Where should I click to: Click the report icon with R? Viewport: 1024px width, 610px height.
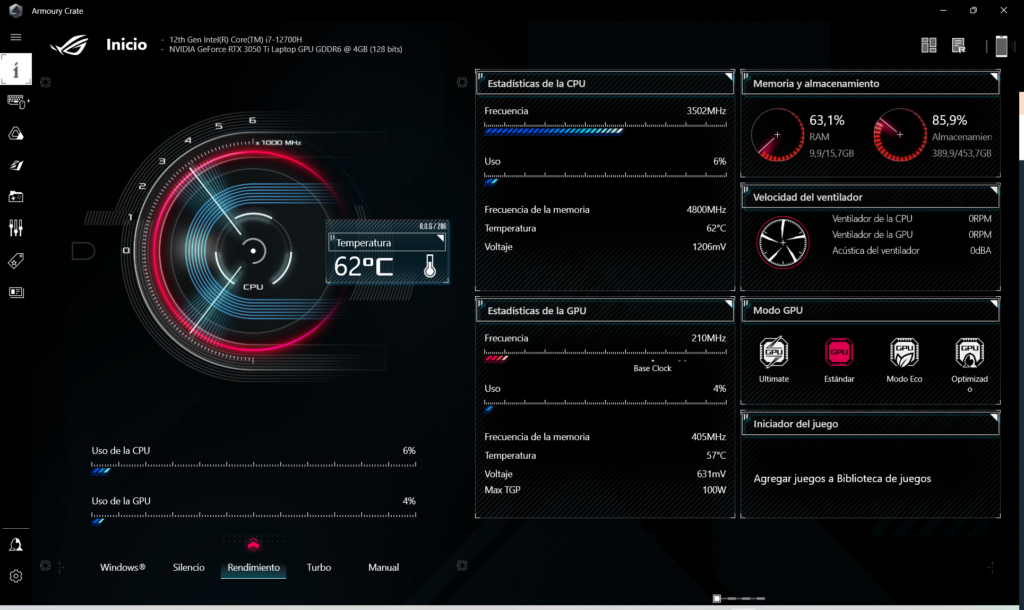coord(959,45)
